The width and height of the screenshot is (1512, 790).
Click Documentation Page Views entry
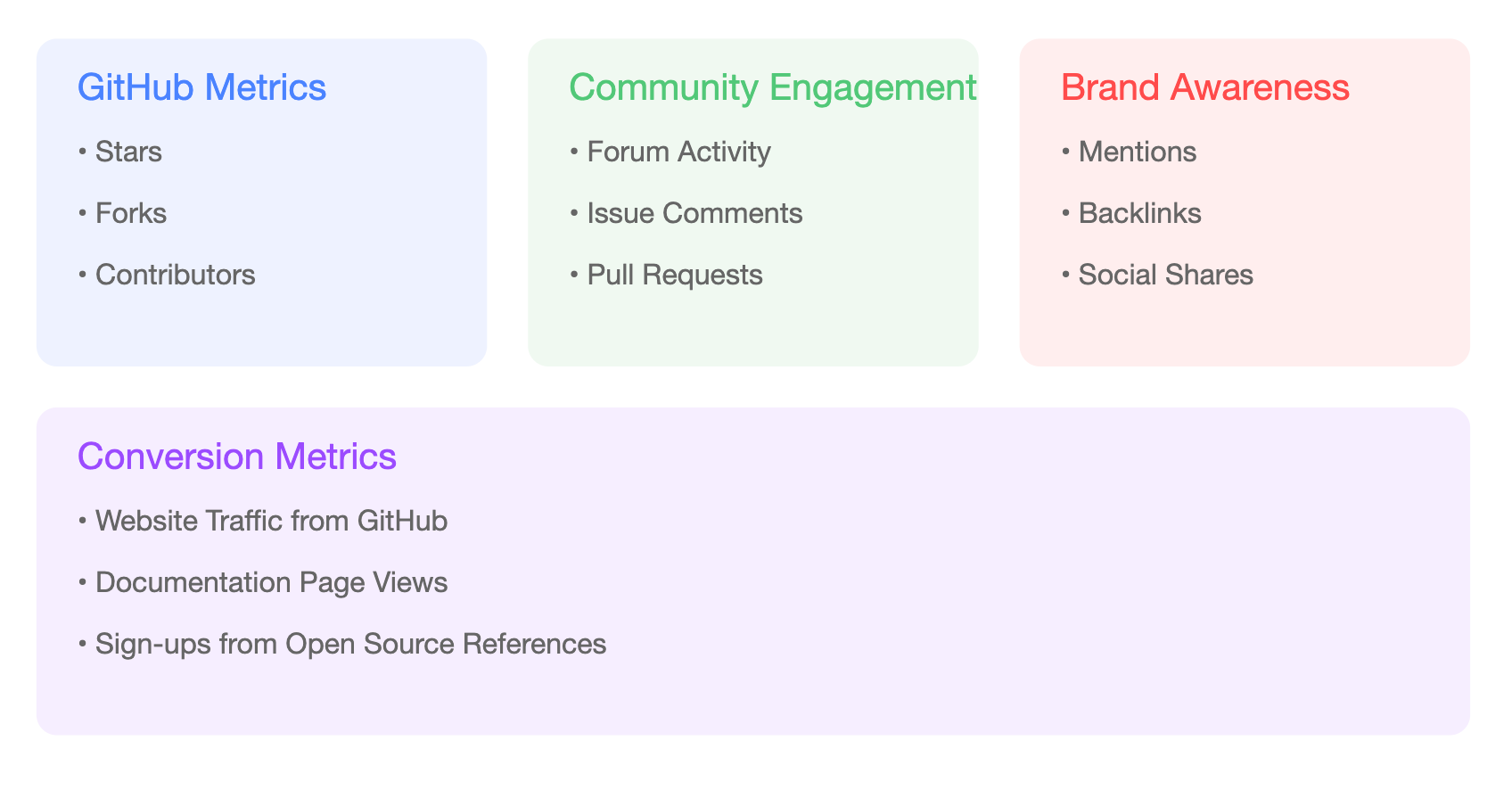pos(263,582)
